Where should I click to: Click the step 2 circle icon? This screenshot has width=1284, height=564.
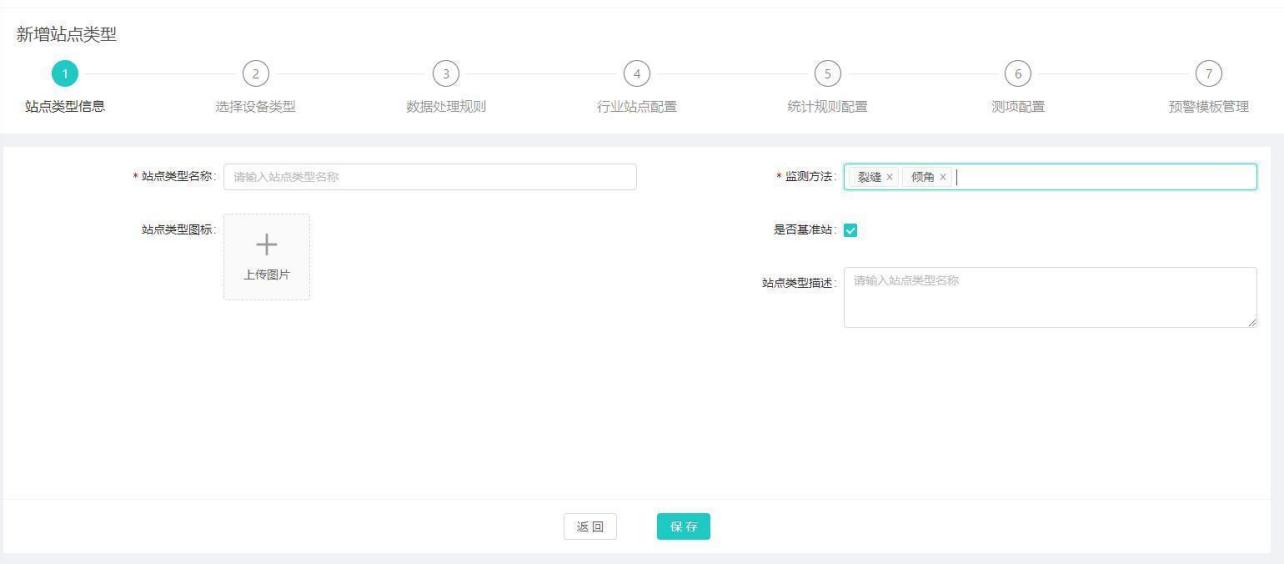(x=255, y=73)
